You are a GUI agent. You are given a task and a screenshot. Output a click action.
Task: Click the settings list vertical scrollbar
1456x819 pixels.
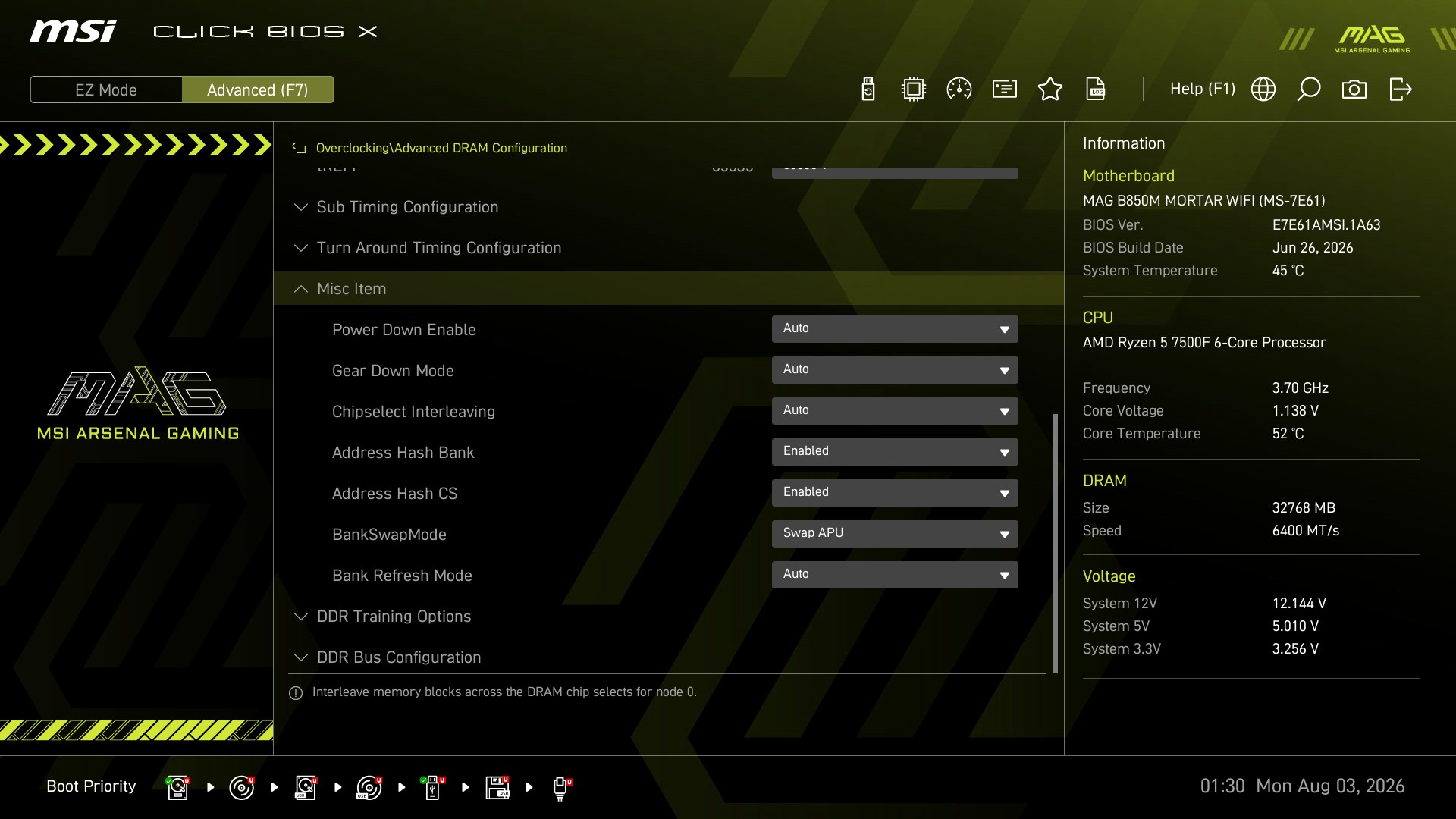coord(1056,543)
